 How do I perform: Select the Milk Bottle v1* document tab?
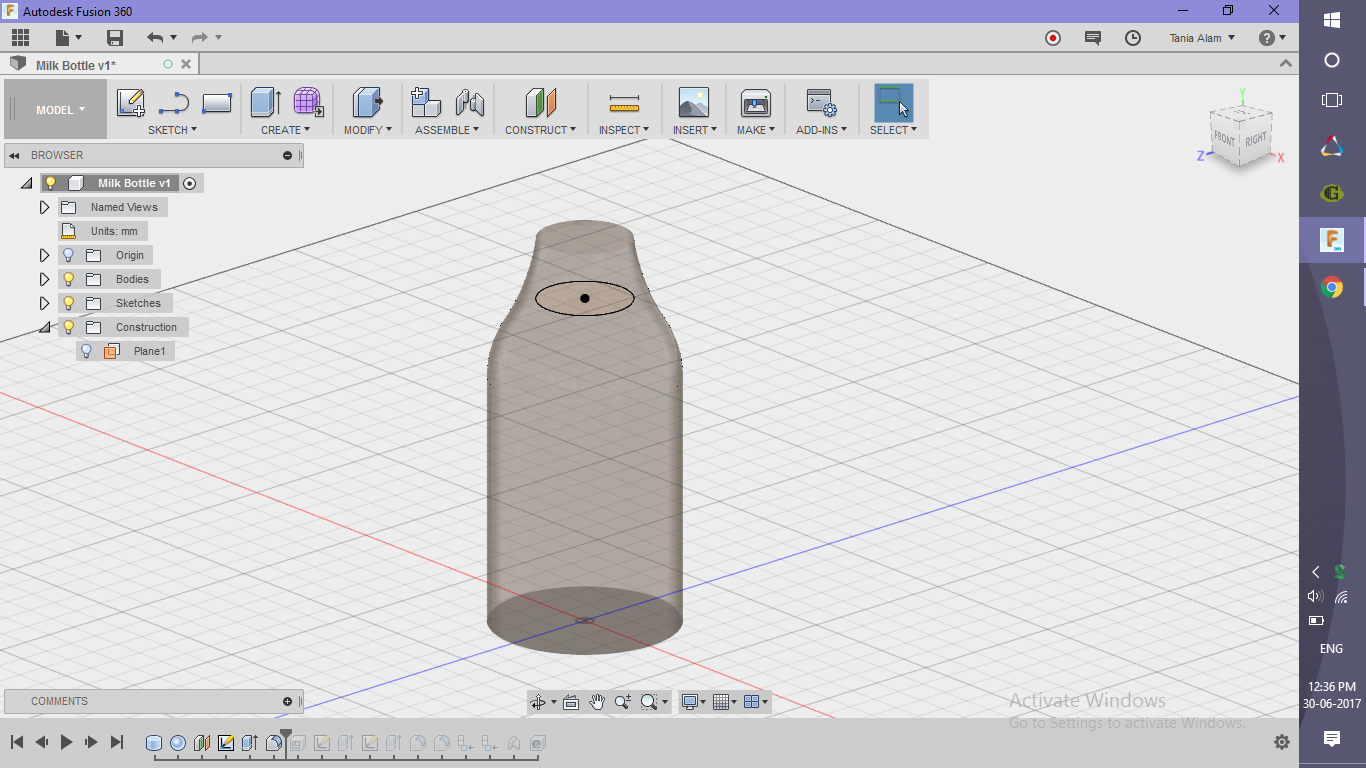(76, 65)
